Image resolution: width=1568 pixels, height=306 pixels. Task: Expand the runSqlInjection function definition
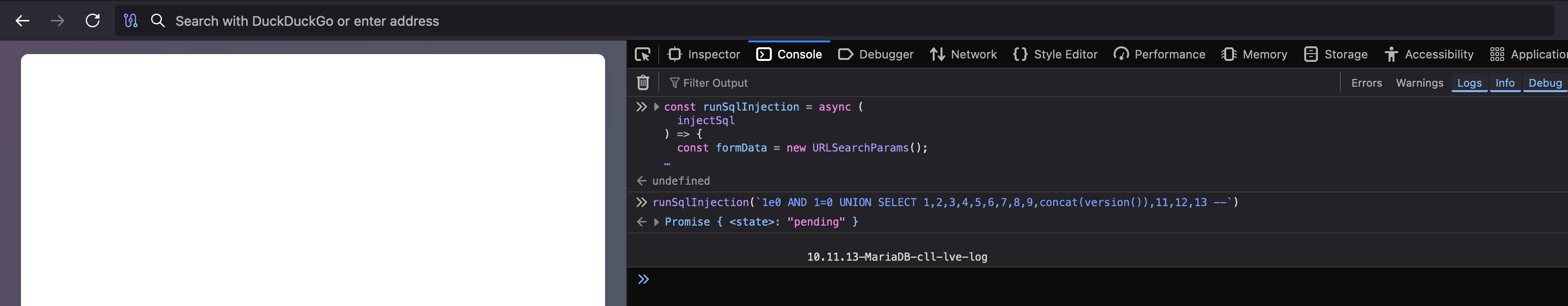(656, 107)
